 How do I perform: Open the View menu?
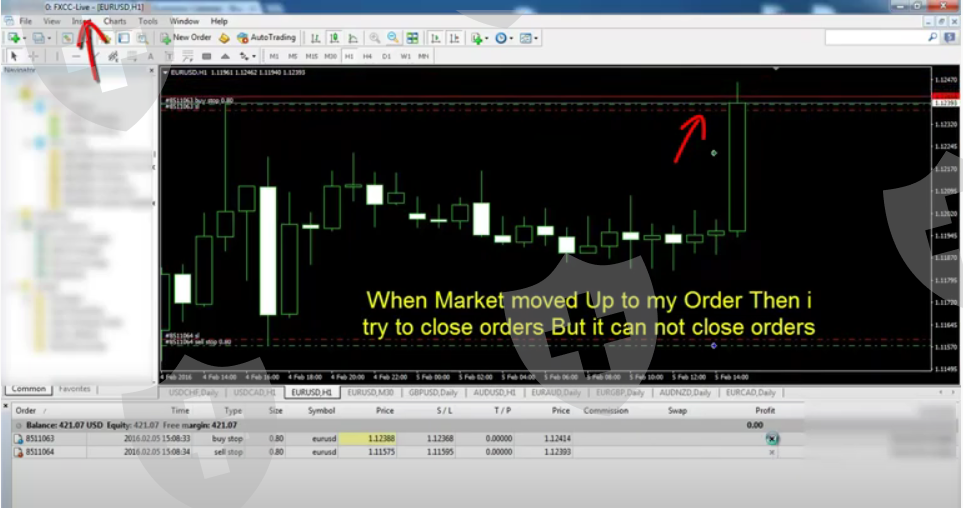coord(52,21)
